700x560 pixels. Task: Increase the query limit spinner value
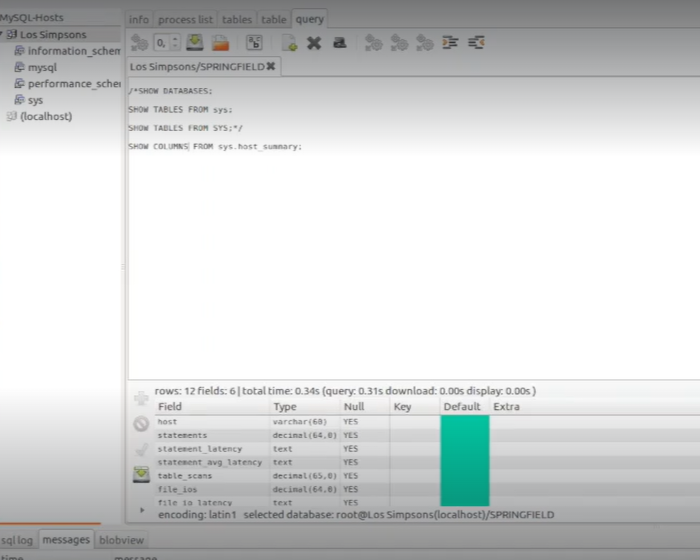(x=175, y=39)
